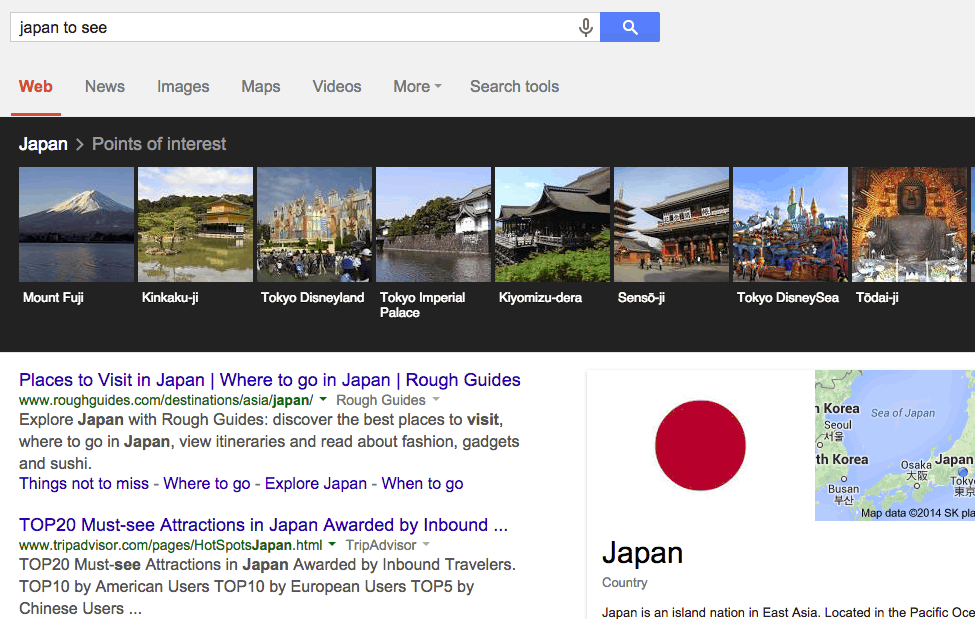Image resolution: width=975 pixels, height=619 pixels.
Task: Open the TOP20 Must-see Attractions result
Action: pos(263,525)
